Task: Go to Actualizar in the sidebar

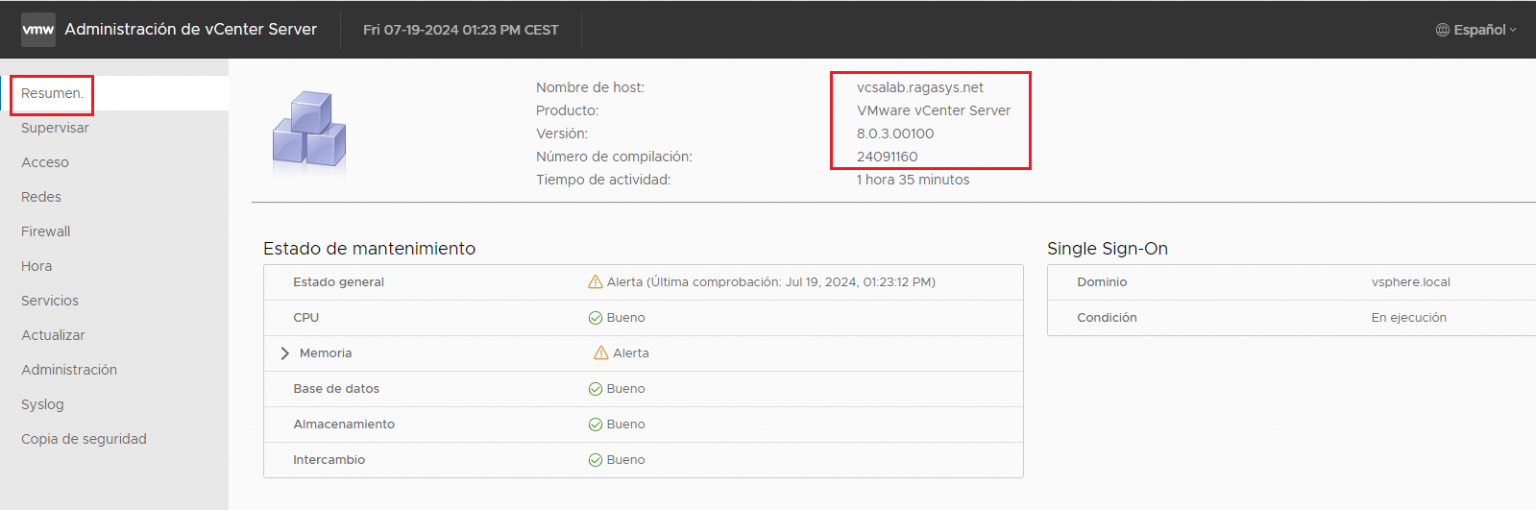Action: point(53,335)
